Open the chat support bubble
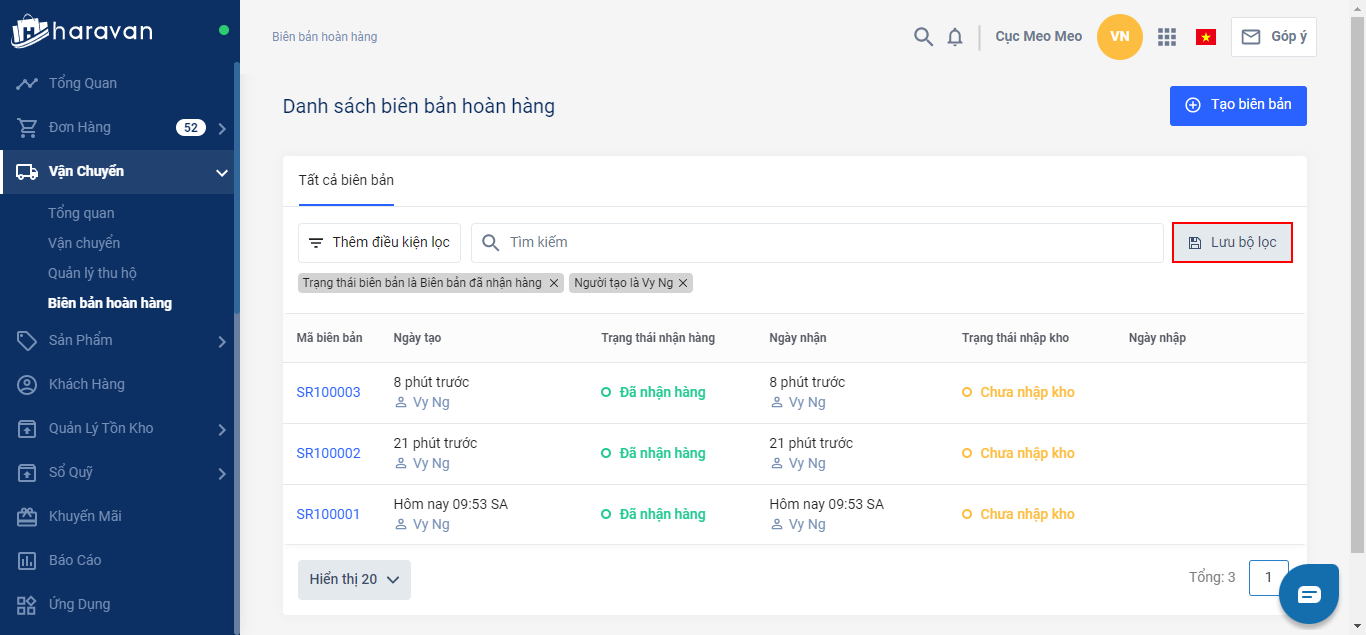 [1309, 594]
